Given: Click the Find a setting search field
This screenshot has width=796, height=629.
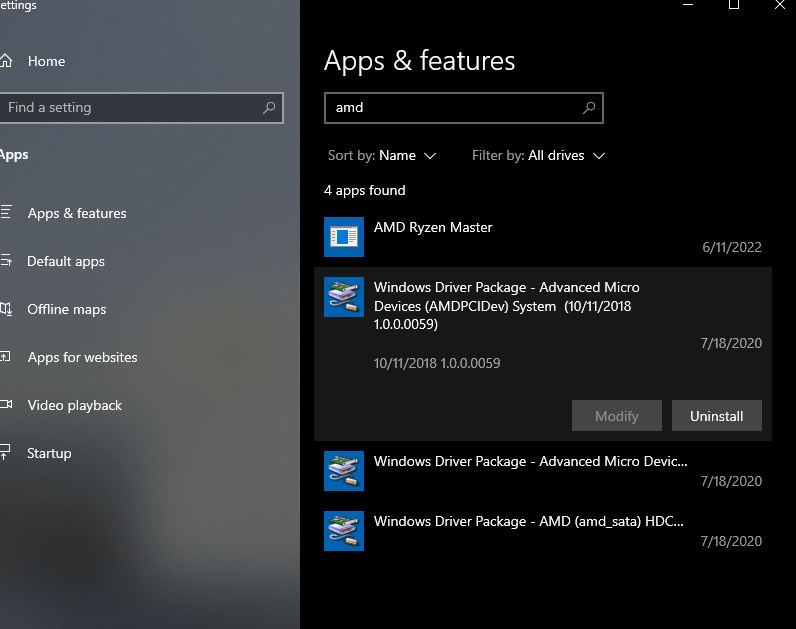Looking at the screenshot, I should (130, 108).
